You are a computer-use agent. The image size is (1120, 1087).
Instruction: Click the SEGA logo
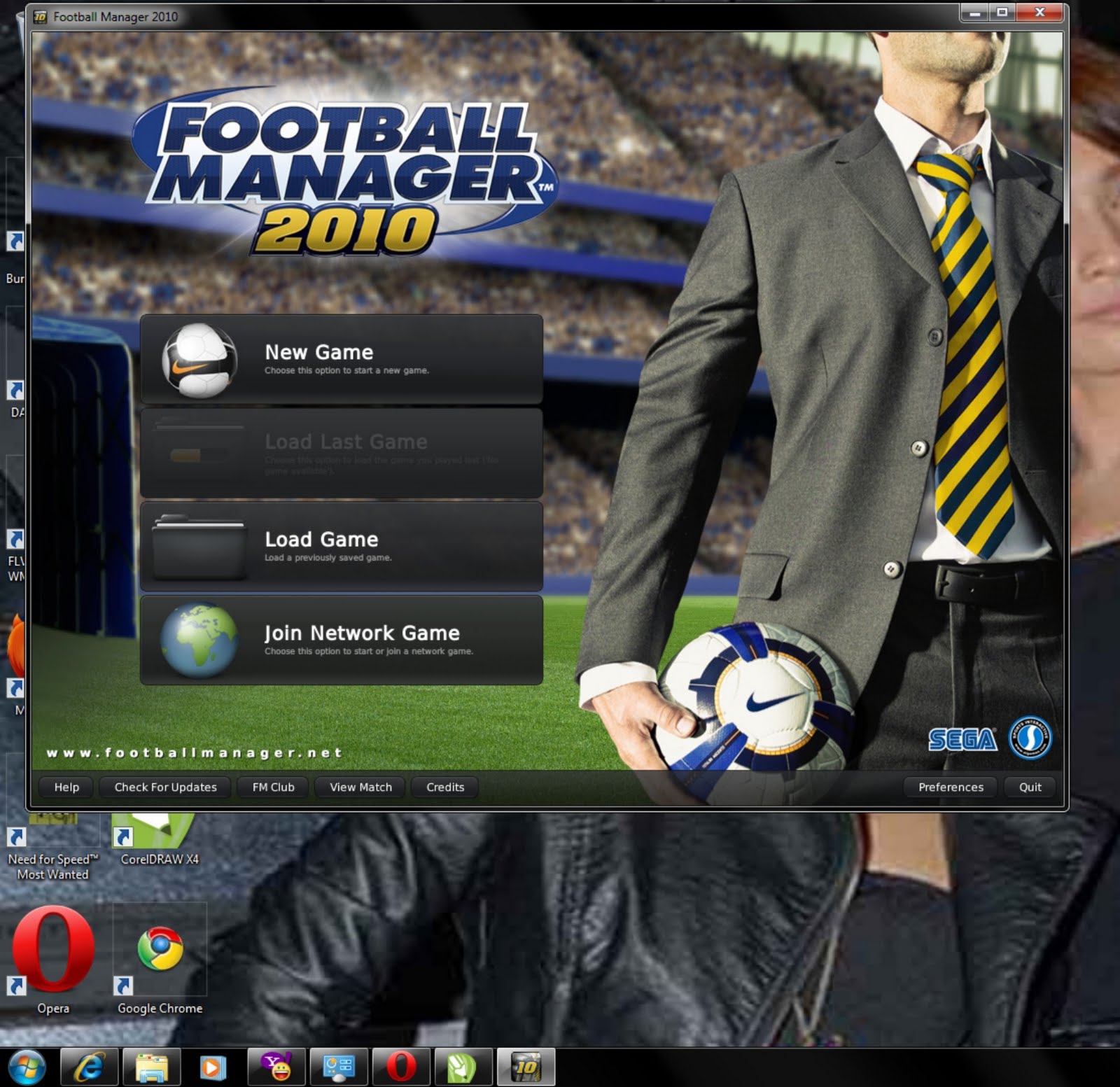963,740
